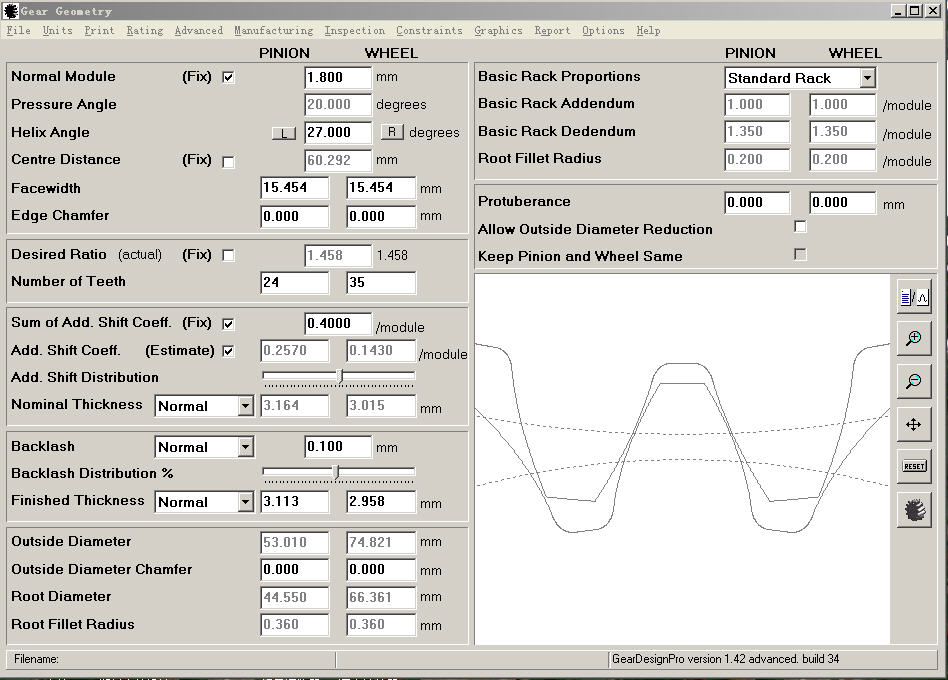Viewport: 948px width, 680px height.
Task: Click the gear icon in the title bar
Action: pyautogui.click(x=10, y=11)
